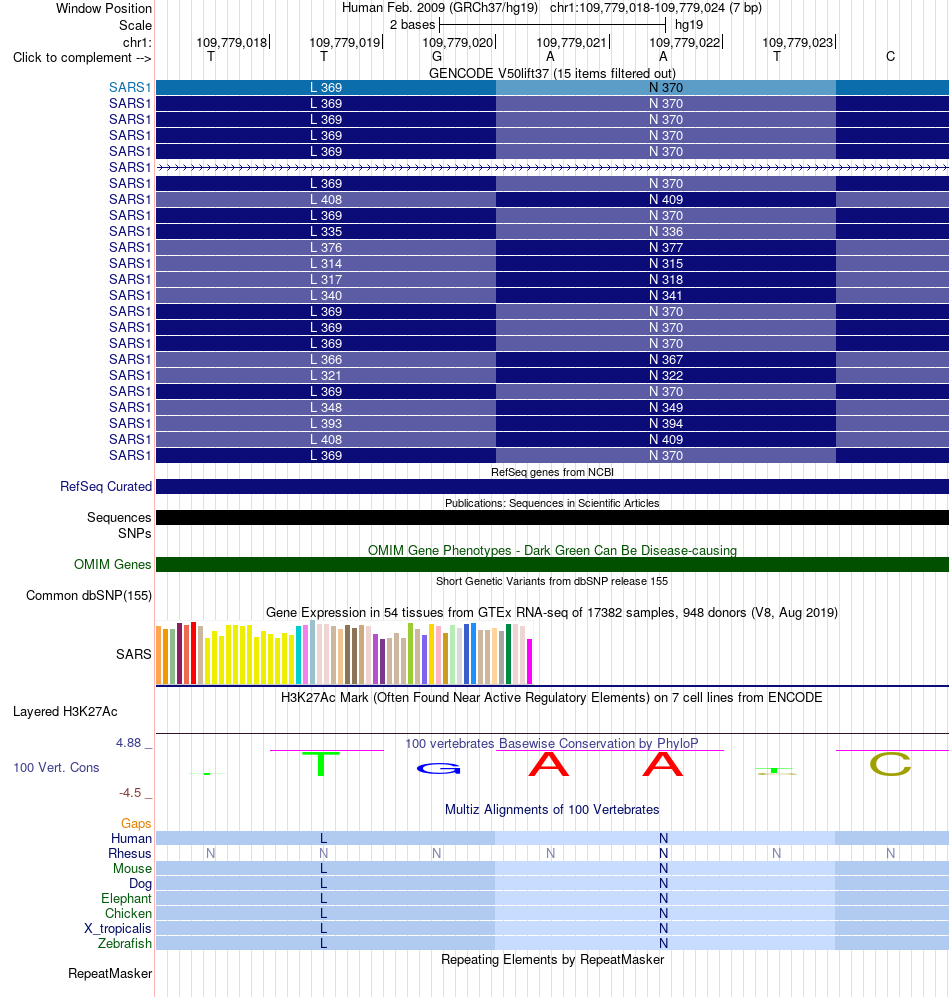This screenshot has width=950, height=997.
Task: Click the 'RefSeq genes from NCBI' track title
Action: pos(552,472)
